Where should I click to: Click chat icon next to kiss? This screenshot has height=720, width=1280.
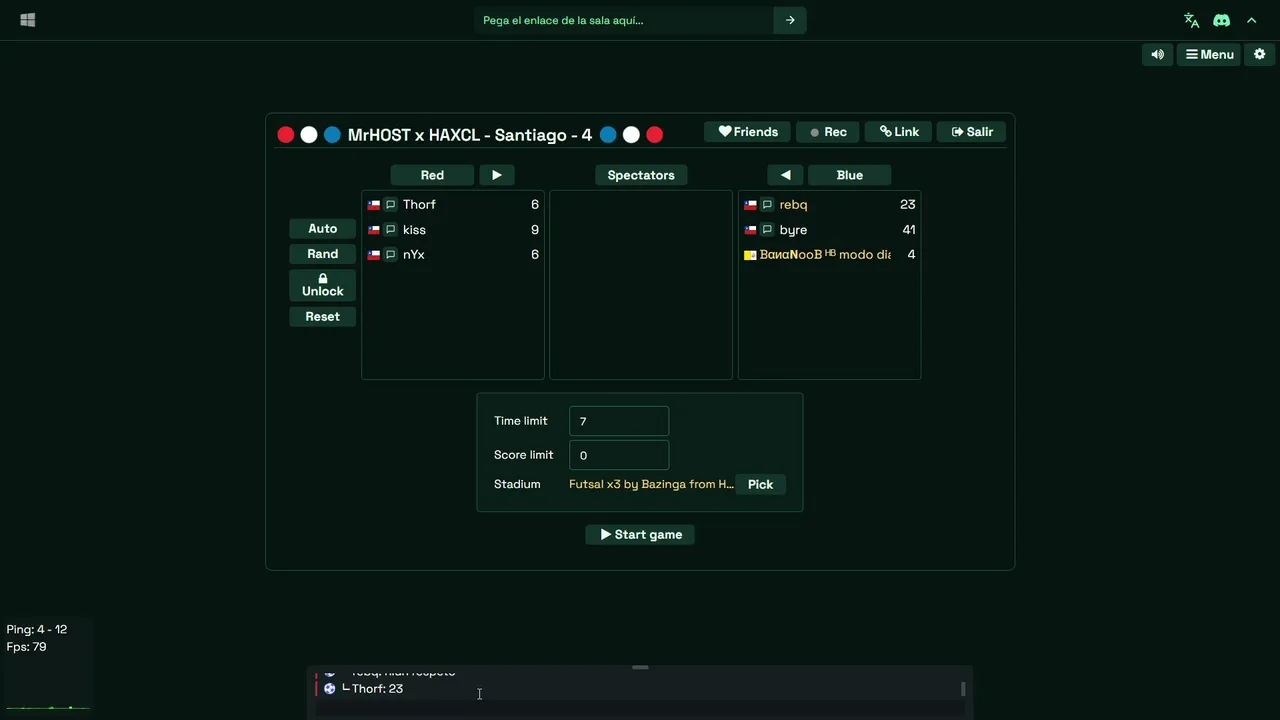click(x=391, y=230)
